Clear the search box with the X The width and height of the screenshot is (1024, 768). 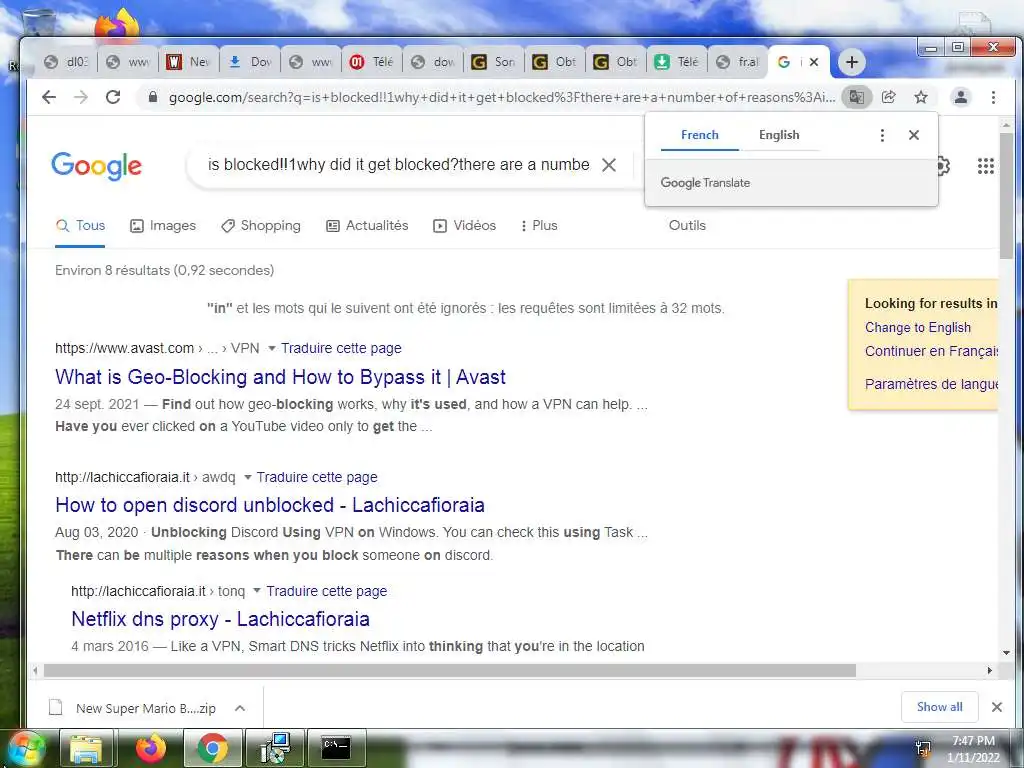point(609,165)
